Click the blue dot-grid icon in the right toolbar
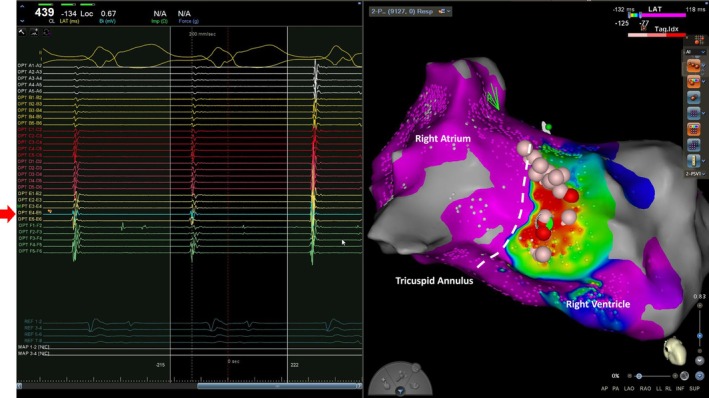This screenshot has width=709, height=398. (693, 113)
